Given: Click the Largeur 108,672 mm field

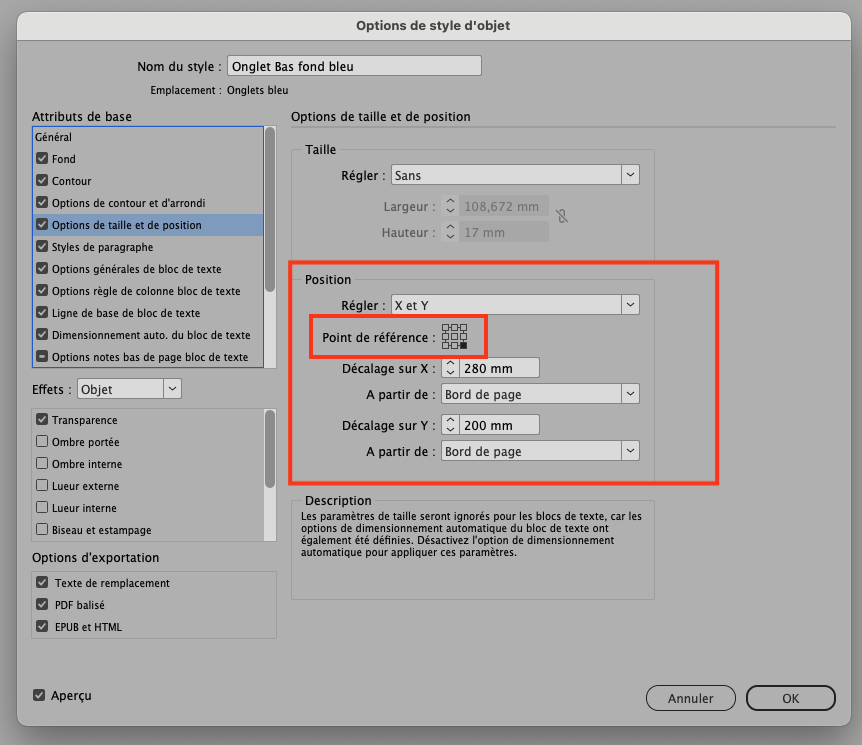Looking at the screenshot, I should click(504, 206).
